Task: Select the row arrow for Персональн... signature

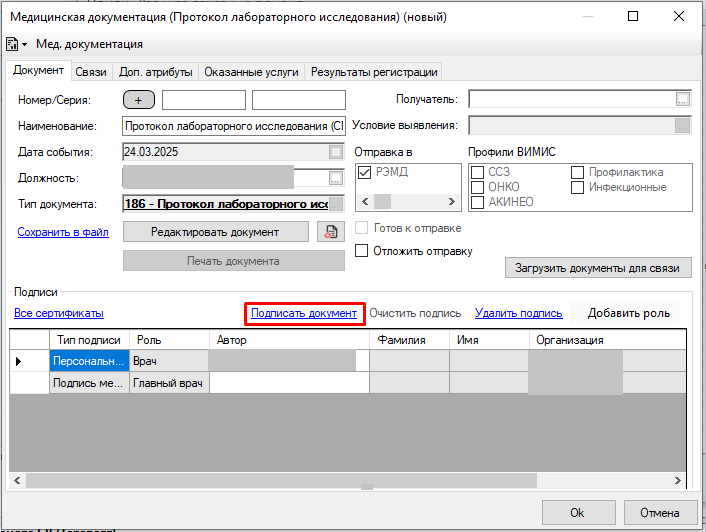Action: 18,361
